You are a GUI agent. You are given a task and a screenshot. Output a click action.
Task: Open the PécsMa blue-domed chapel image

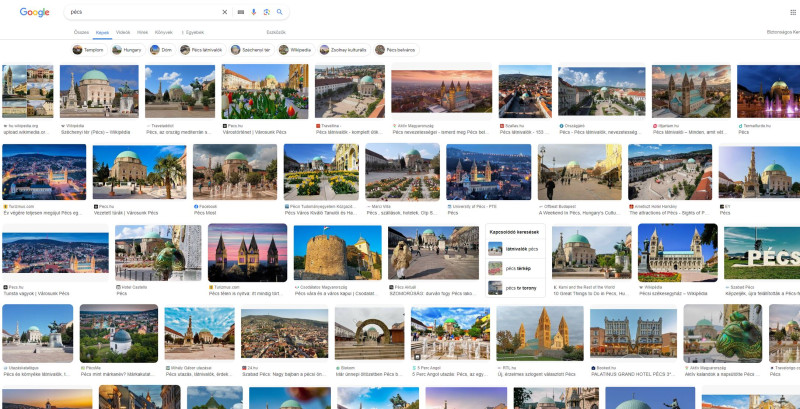pyautogui.click(x=118, y=333)
